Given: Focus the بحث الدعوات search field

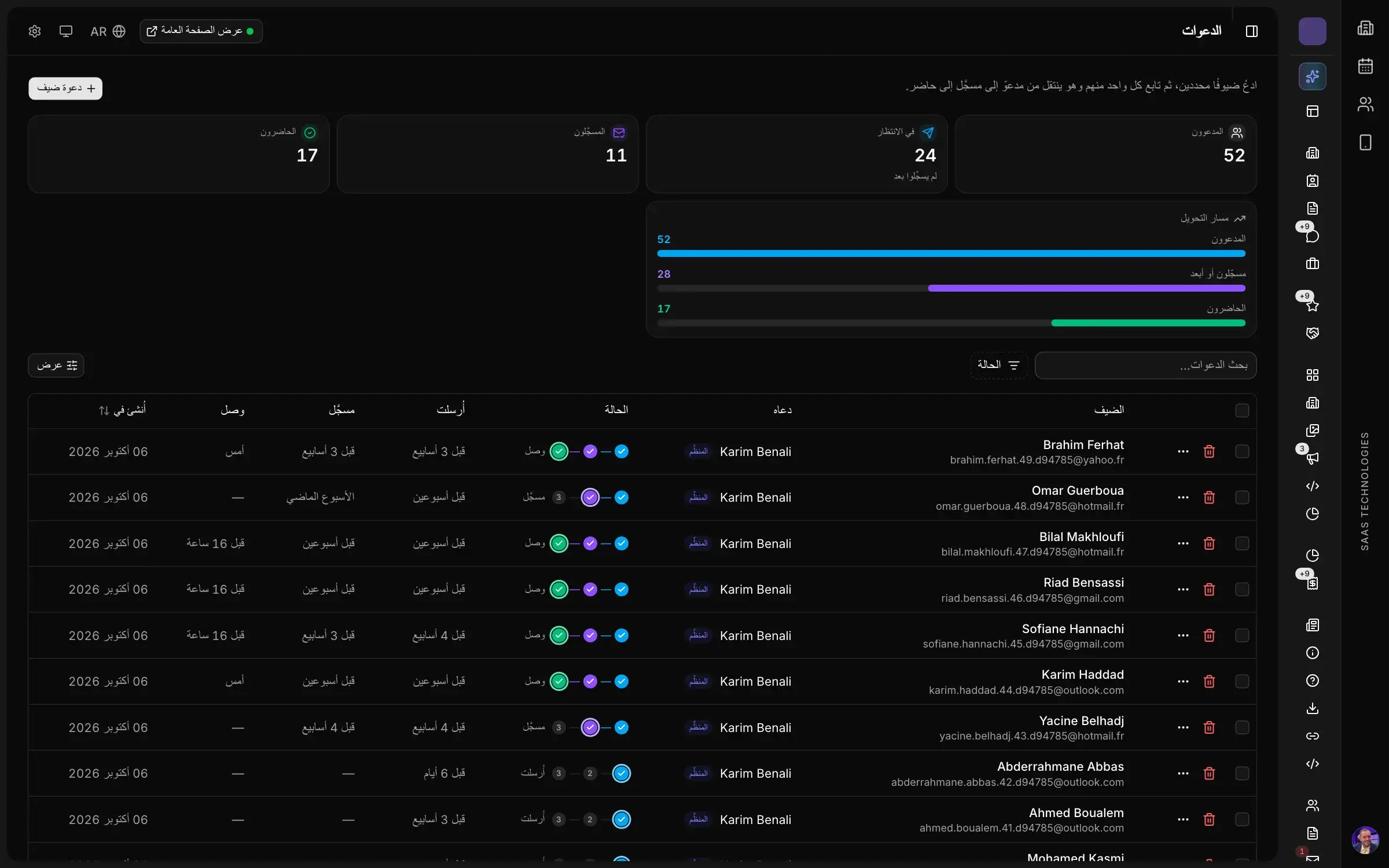Looking at the screenshot, I should pyautogui.click(x=1145, y=365).
